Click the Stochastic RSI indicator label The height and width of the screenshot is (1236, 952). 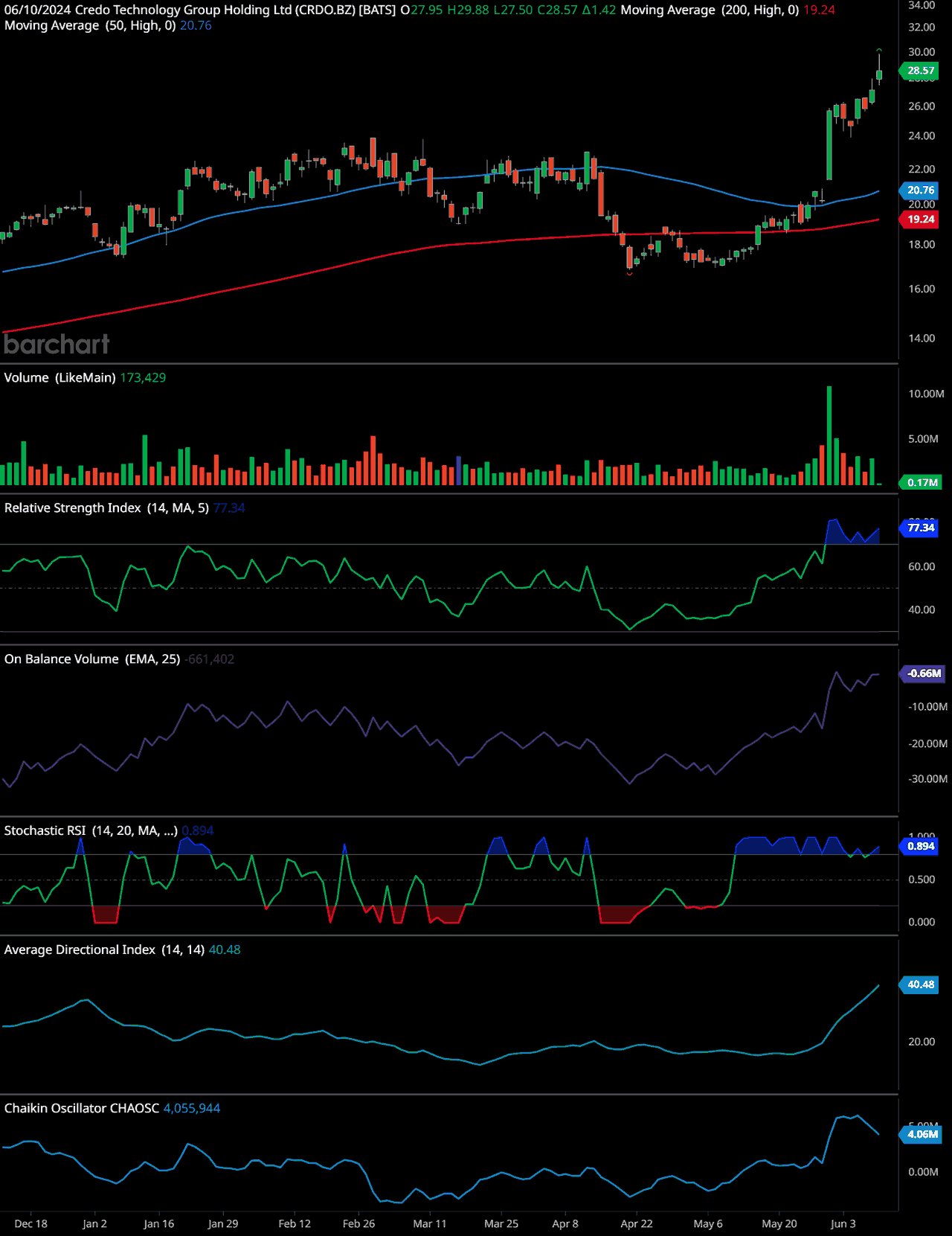pyautogui.click(x=91, y=830)
